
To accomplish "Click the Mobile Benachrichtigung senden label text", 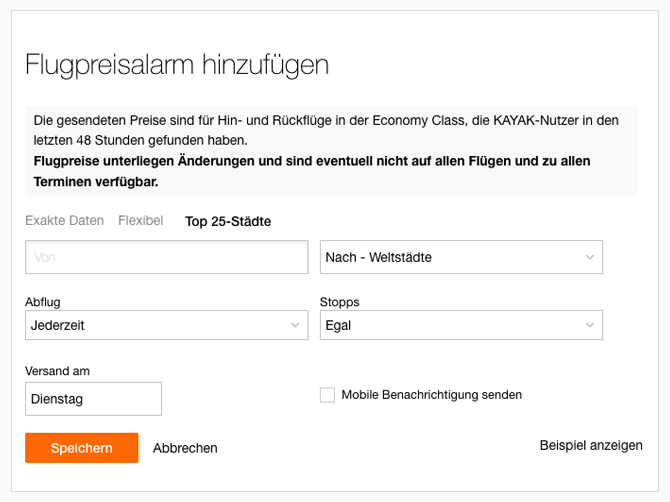I will pyautogui.click(x=431, y=395).
